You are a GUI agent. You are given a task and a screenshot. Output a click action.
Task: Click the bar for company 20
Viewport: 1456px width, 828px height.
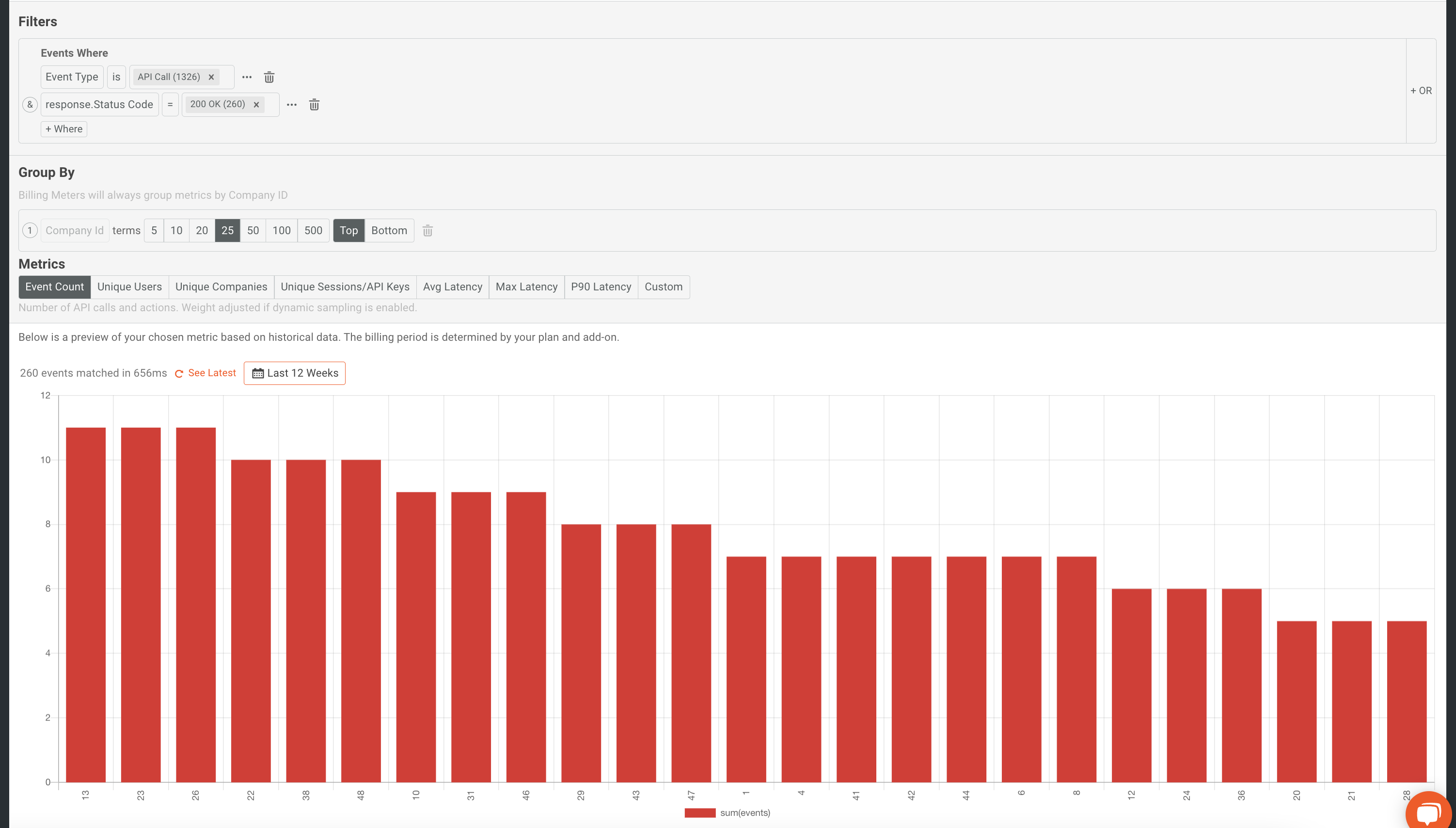click(1297, 701)
